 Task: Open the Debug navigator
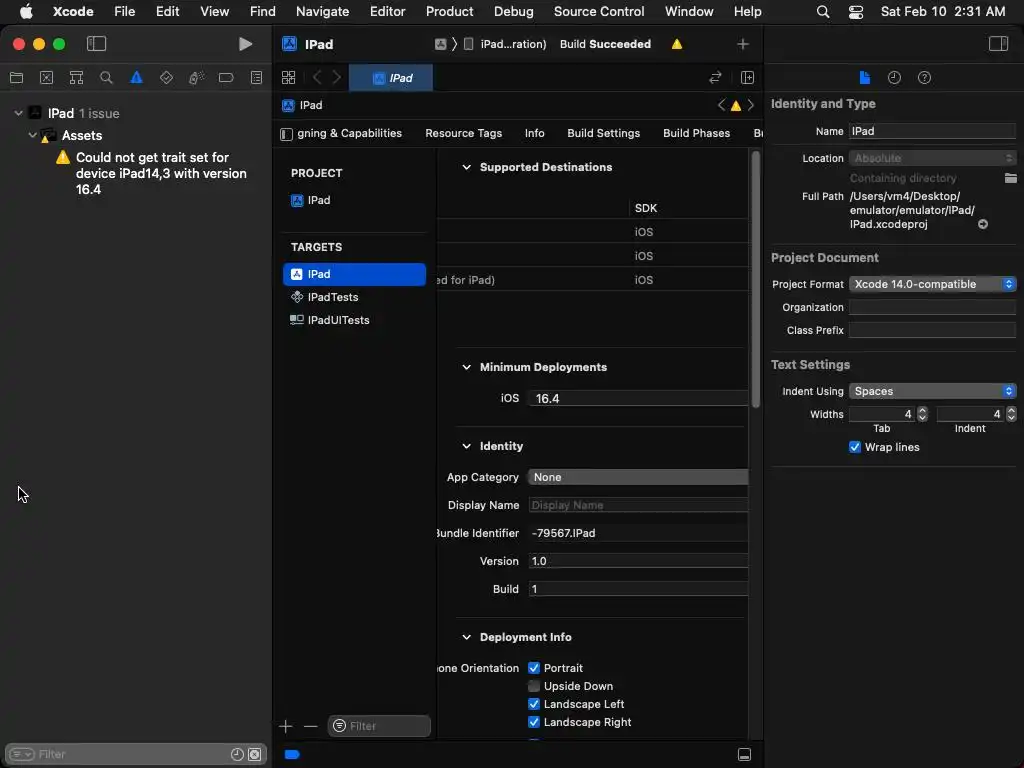[x=196, y=78]
